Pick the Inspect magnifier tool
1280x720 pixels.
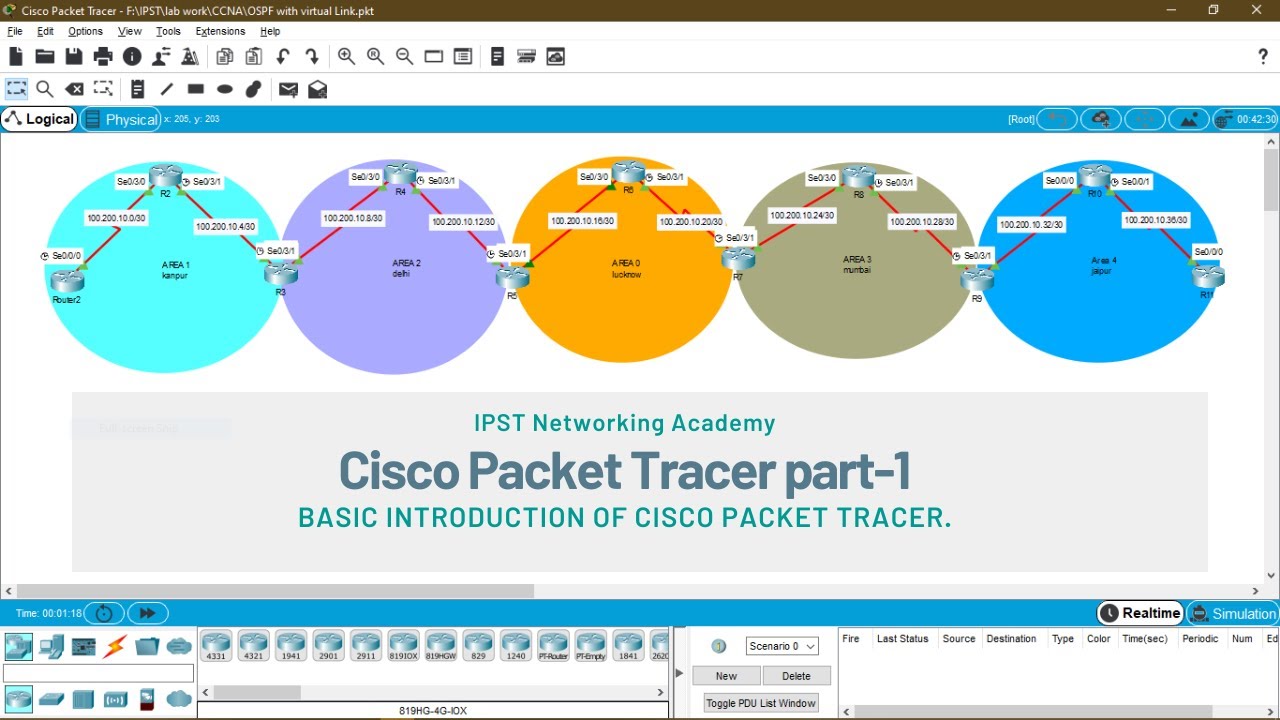click(x=45, y=89)
